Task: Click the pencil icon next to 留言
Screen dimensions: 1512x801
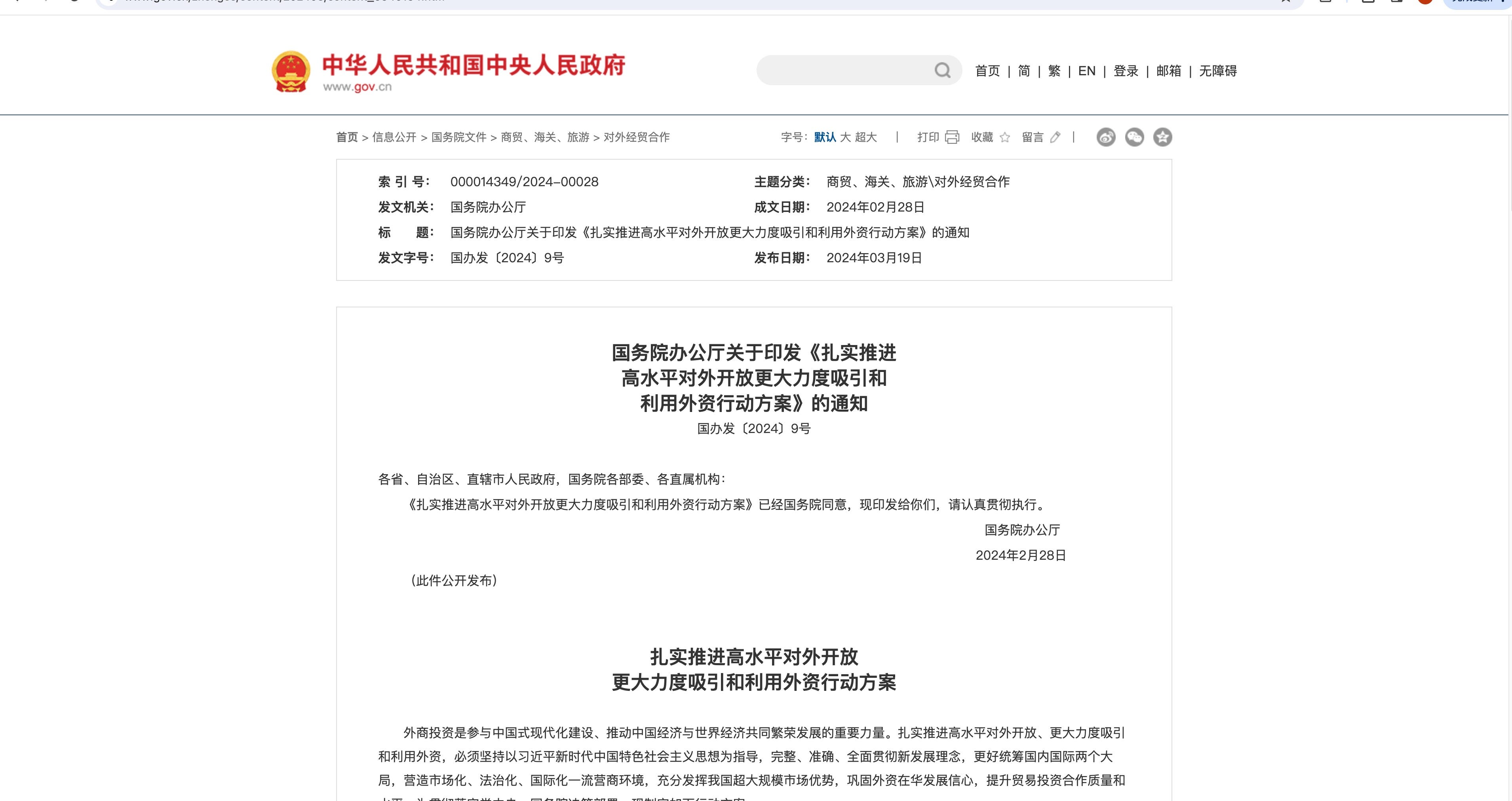Action: 1056,137
